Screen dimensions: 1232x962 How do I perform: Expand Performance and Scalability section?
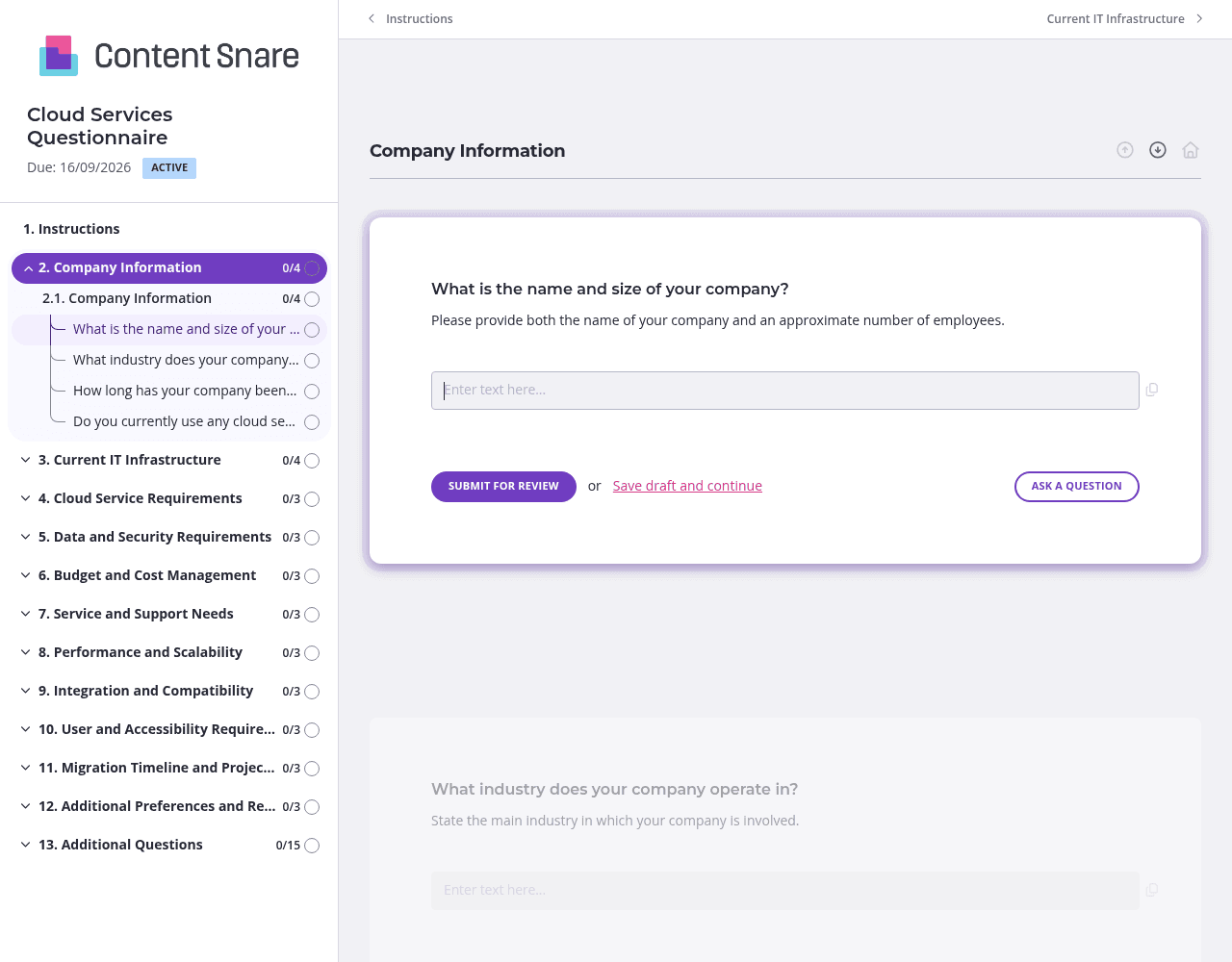(26, 652)
